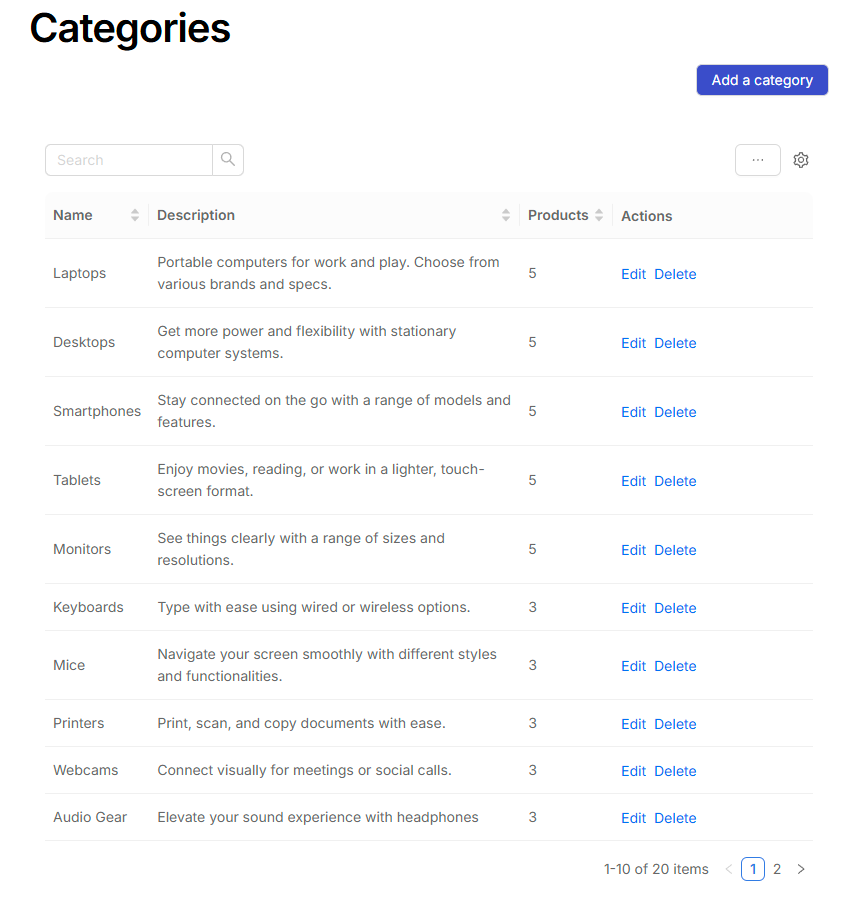Screen dimensions: 856x900
Task: Delete the Audio Gear category
Action: (675, 818)
